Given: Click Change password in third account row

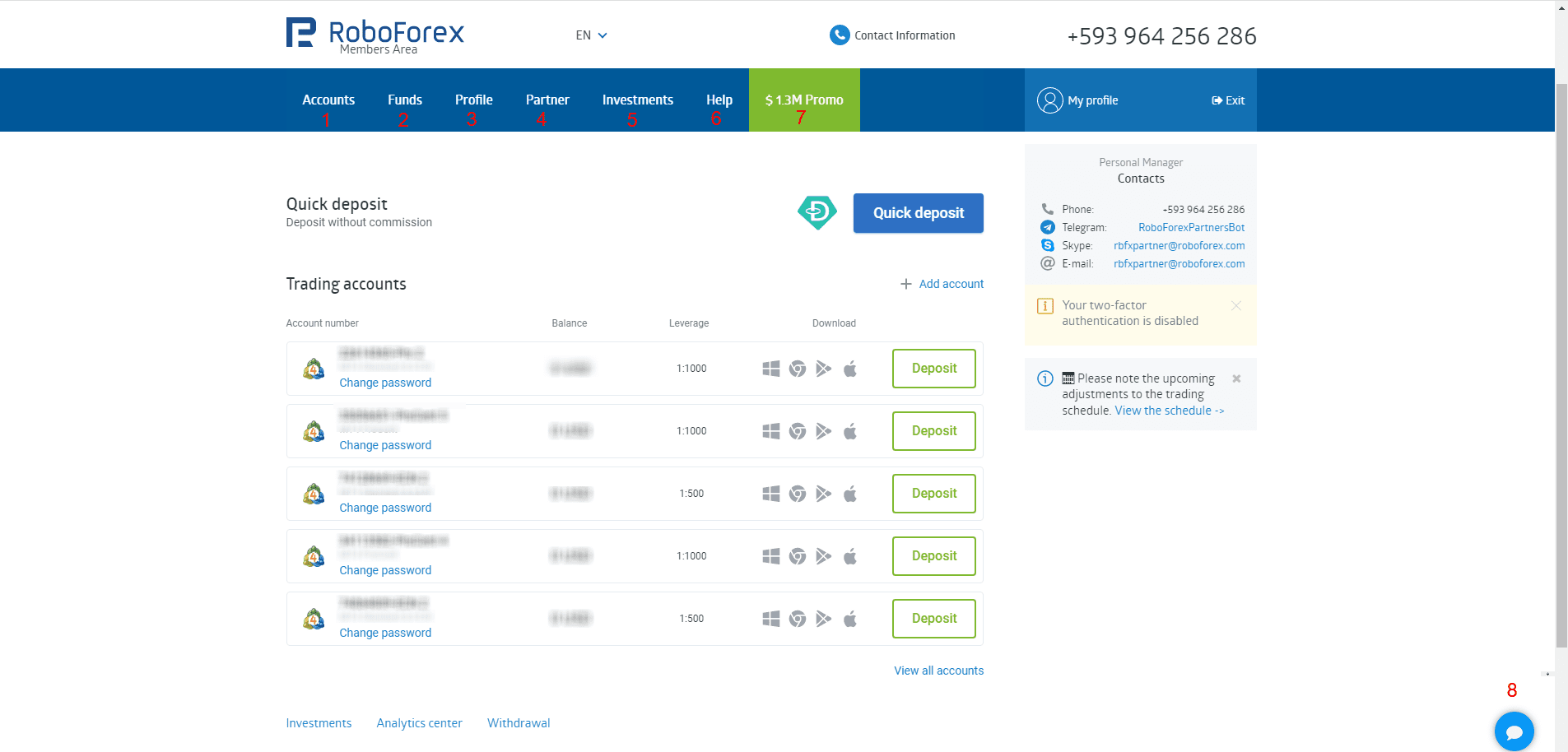Looking at the screenshot, I should coord(385,508).
